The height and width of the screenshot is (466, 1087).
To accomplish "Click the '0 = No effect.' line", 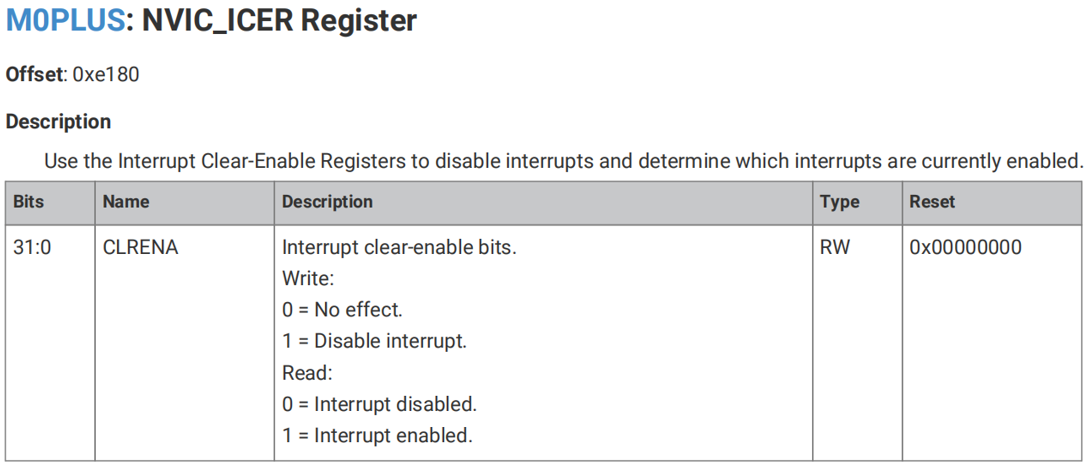I will (x=342, y=310).
